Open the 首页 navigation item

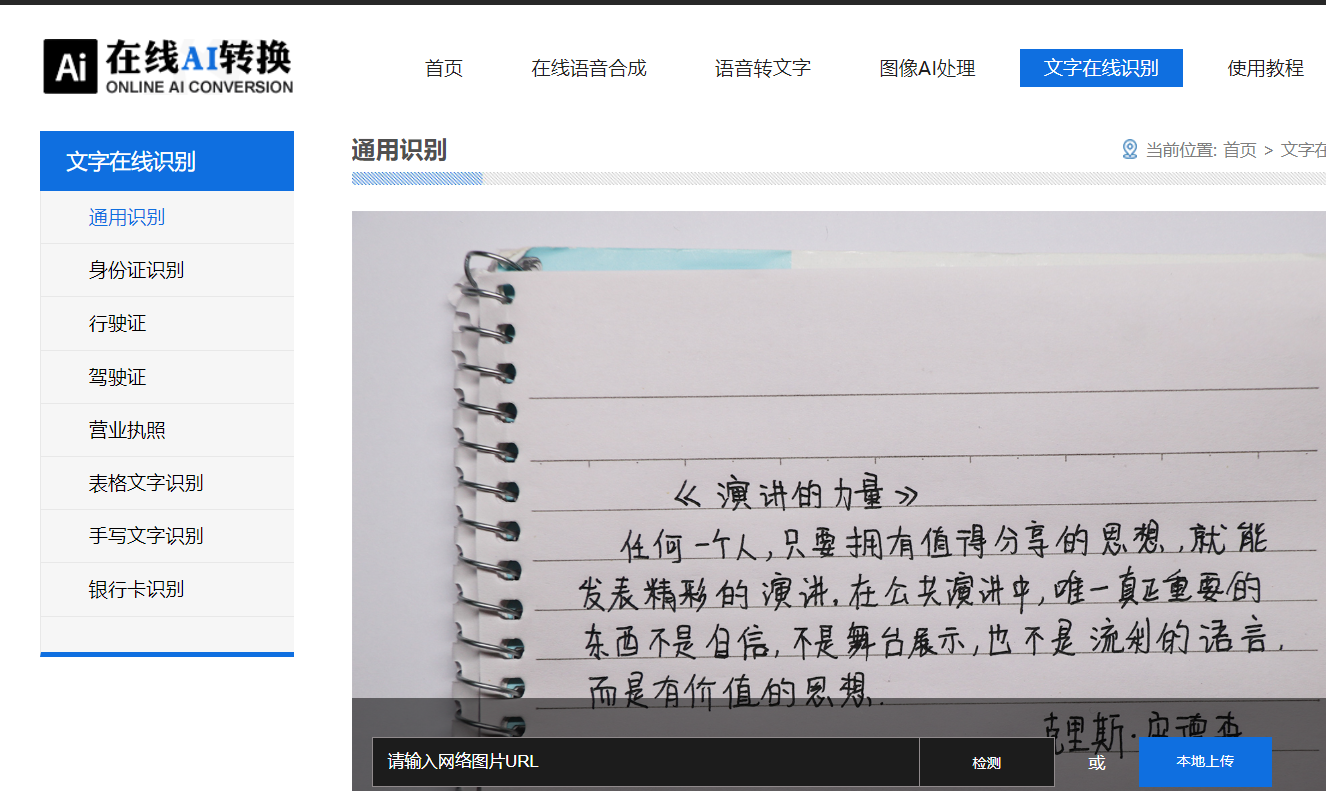tap(444, 68)
